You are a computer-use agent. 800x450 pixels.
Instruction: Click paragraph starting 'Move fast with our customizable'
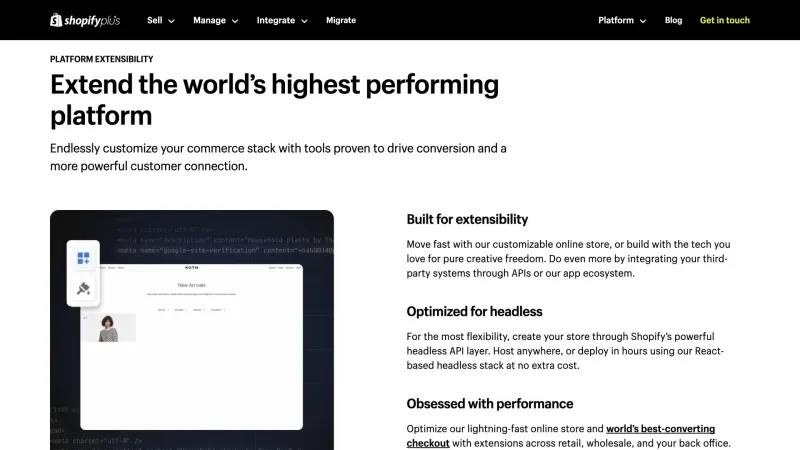click(568, 259)
